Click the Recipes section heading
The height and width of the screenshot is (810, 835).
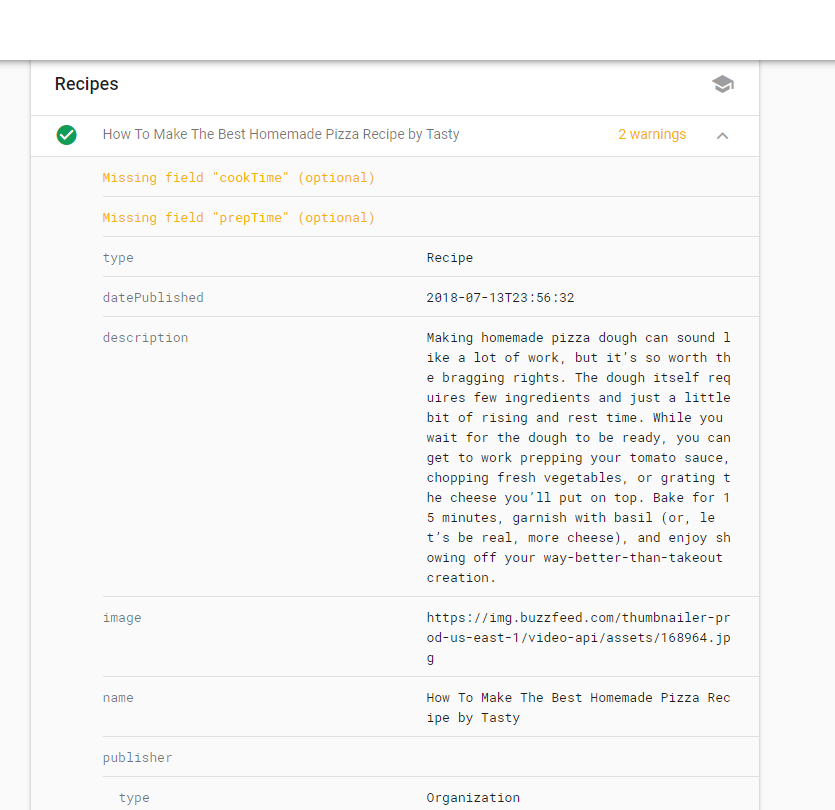tap(86, 84)
